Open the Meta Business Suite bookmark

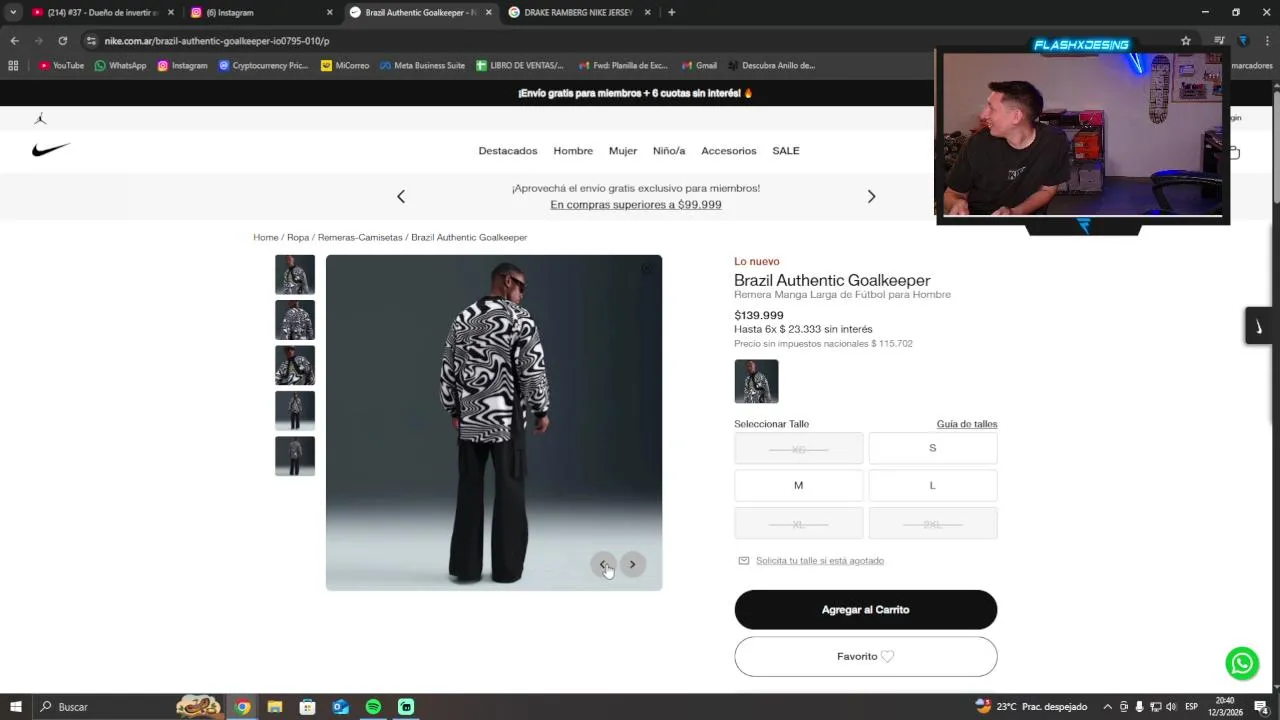tap(422, 66)
